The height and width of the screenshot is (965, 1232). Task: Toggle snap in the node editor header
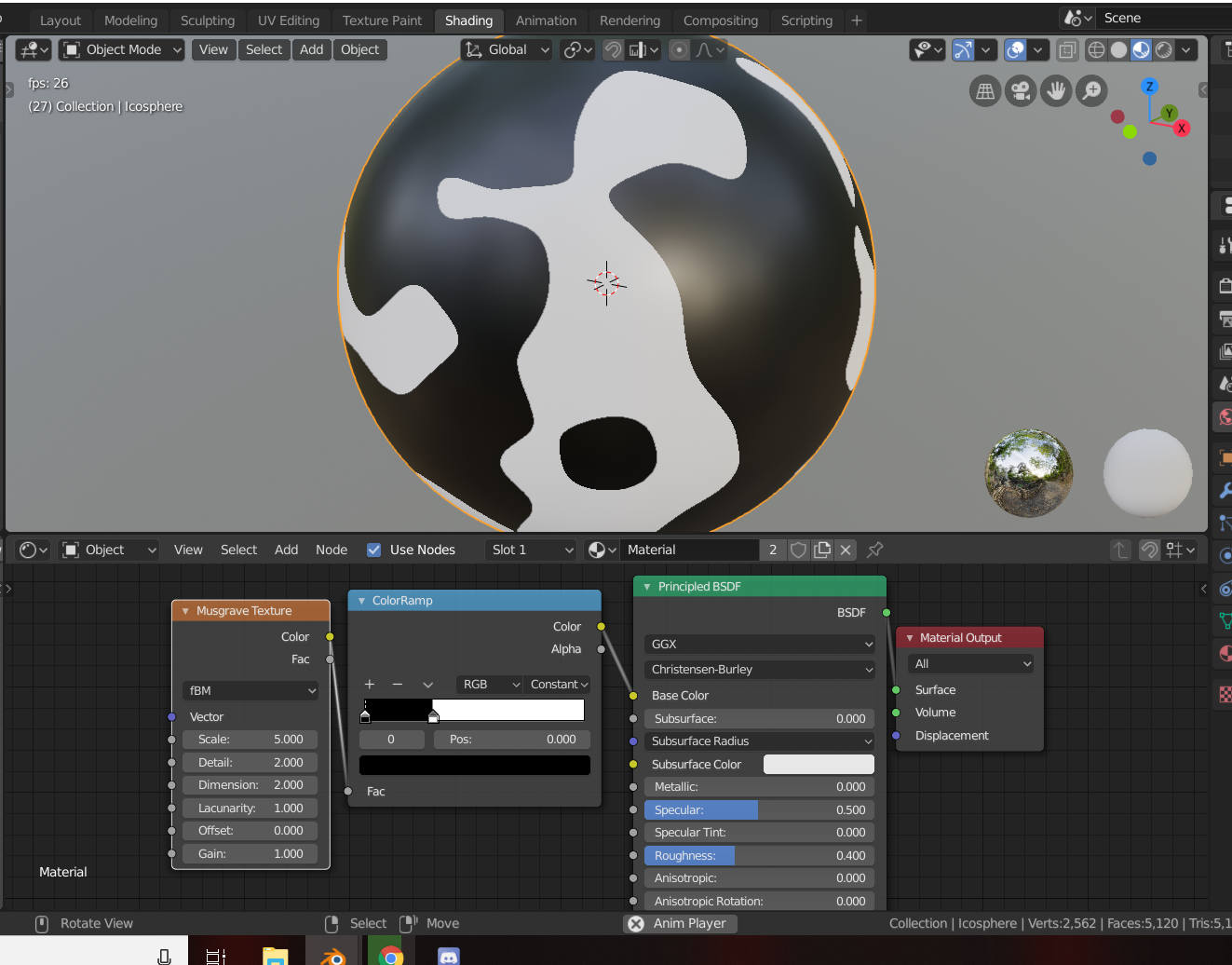(1150, 550)
